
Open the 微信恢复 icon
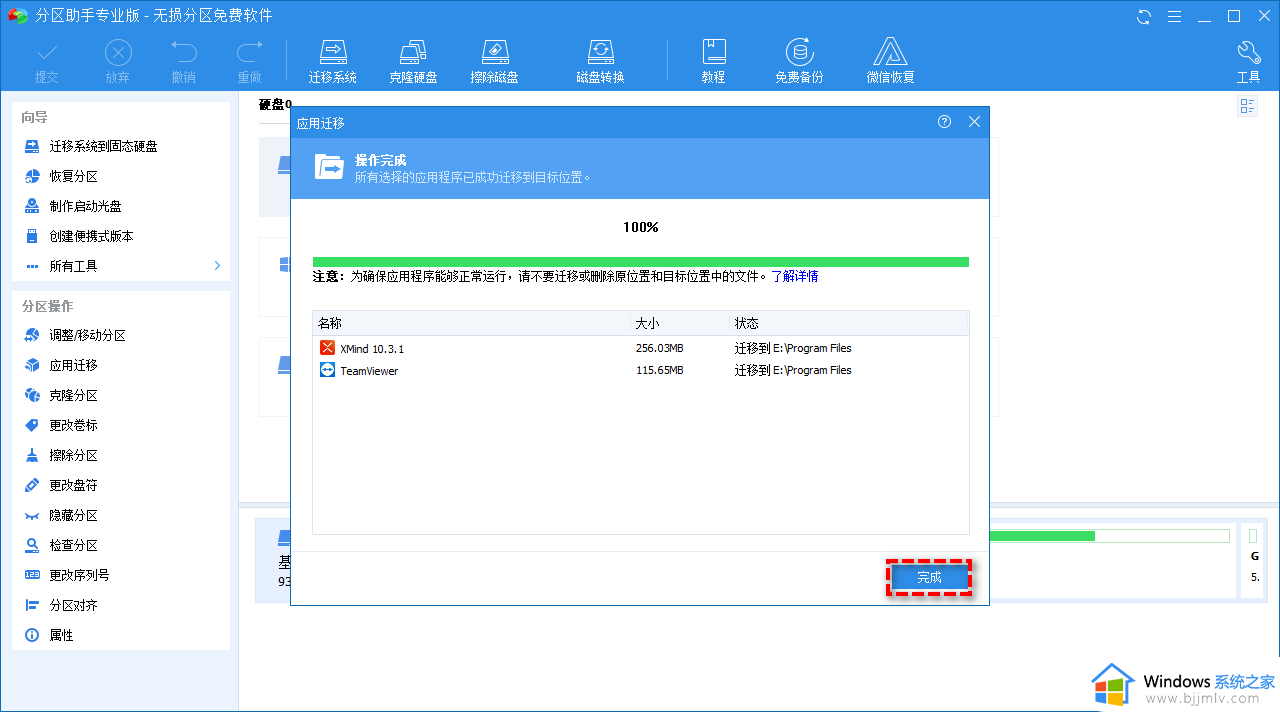click(x=891, y=61)
